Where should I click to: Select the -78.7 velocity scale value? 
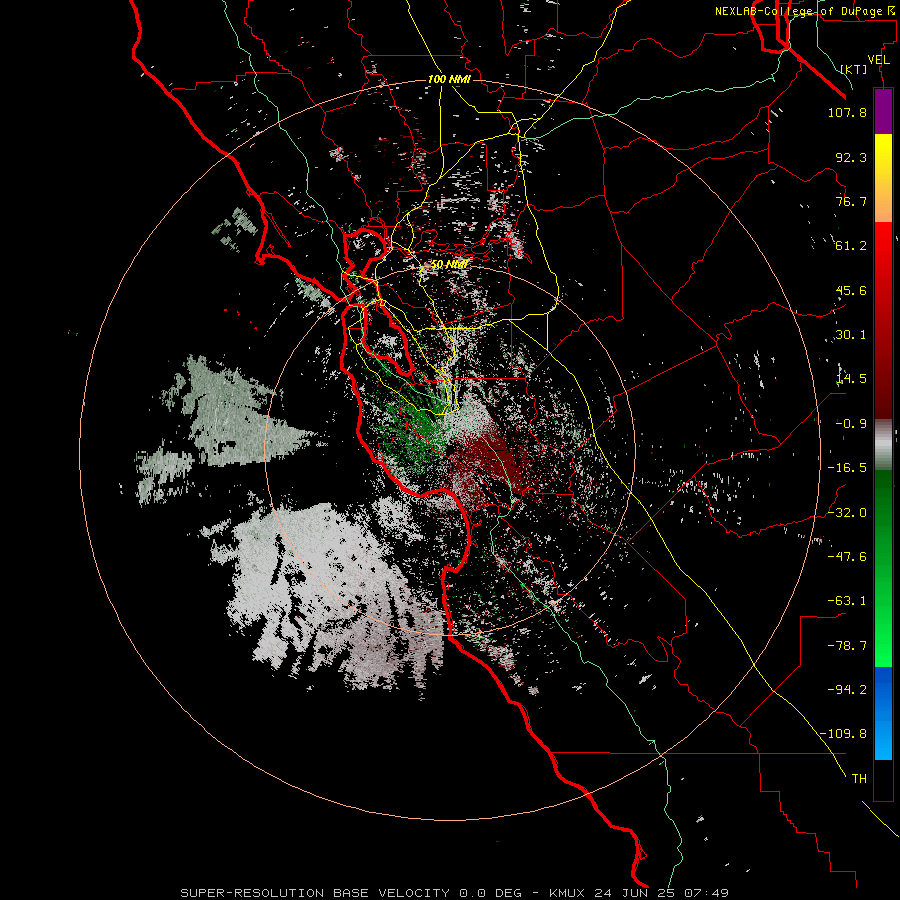[x=847, y=646]
